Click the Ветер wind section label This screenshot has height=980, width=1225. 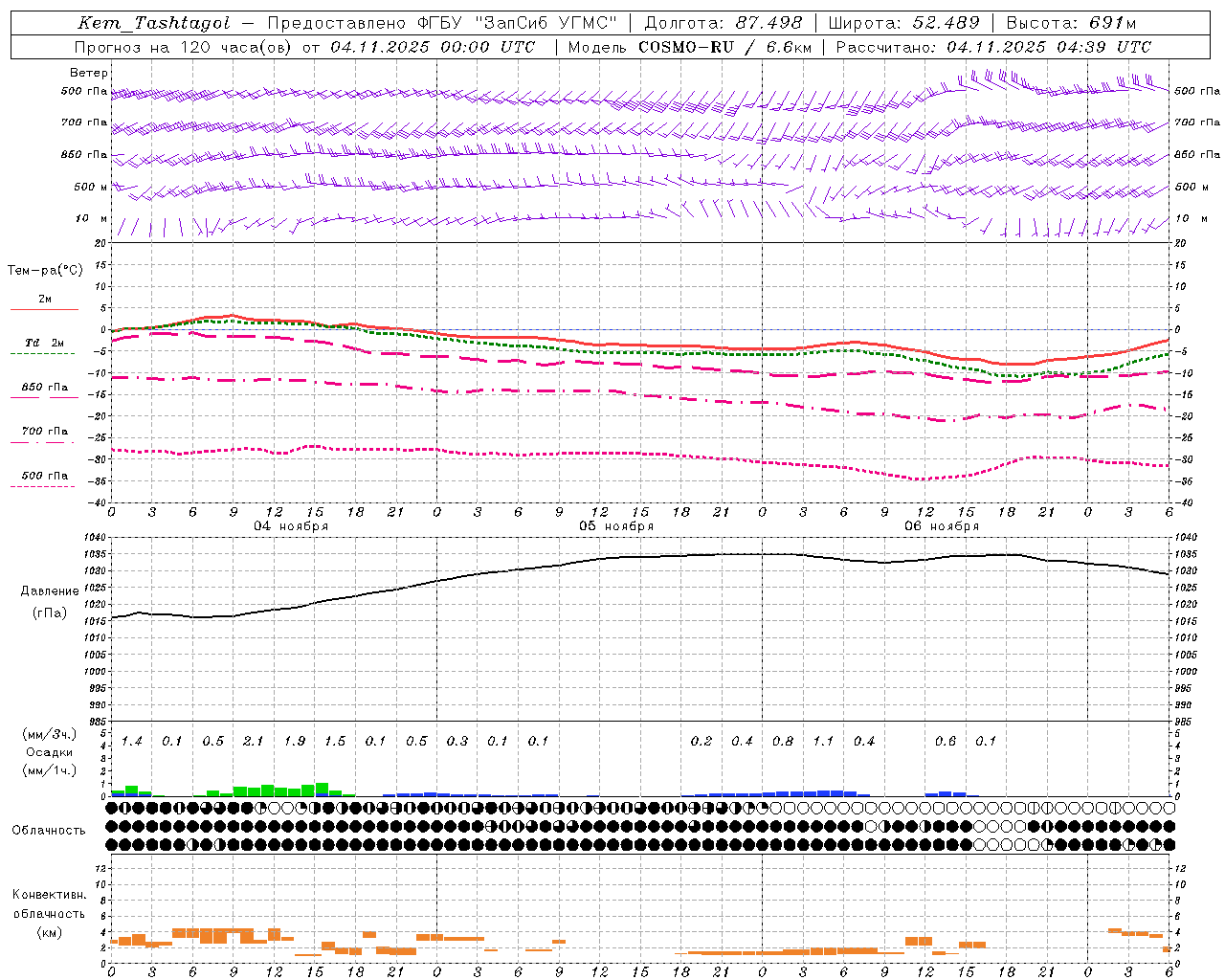(89, 73)
